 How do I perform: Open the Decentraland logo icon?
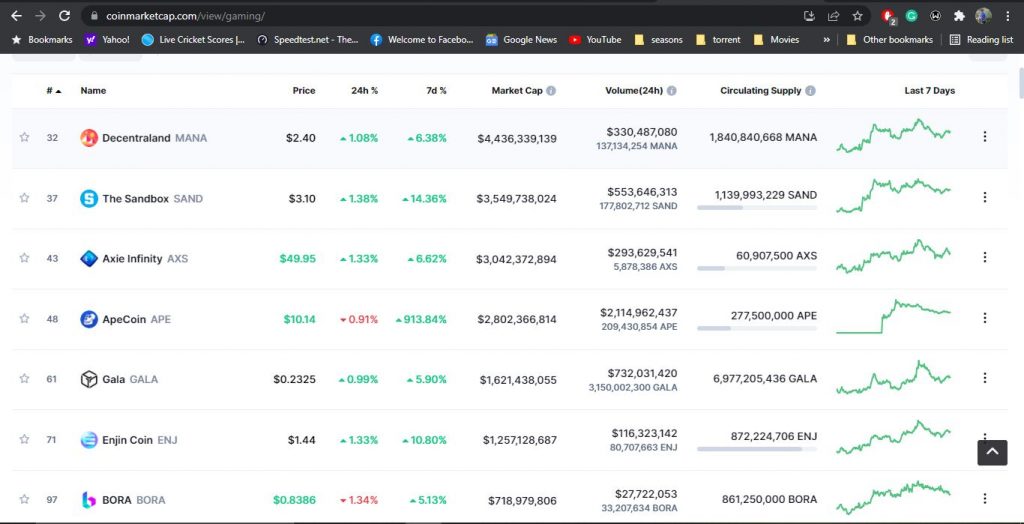(x=89, y=138)
